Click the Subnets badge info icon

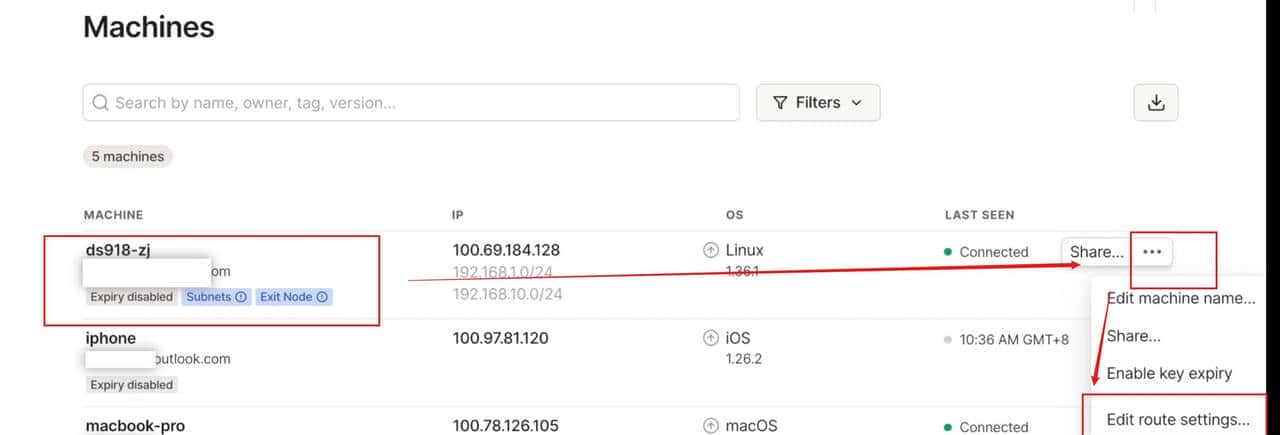tap(241, 297)
